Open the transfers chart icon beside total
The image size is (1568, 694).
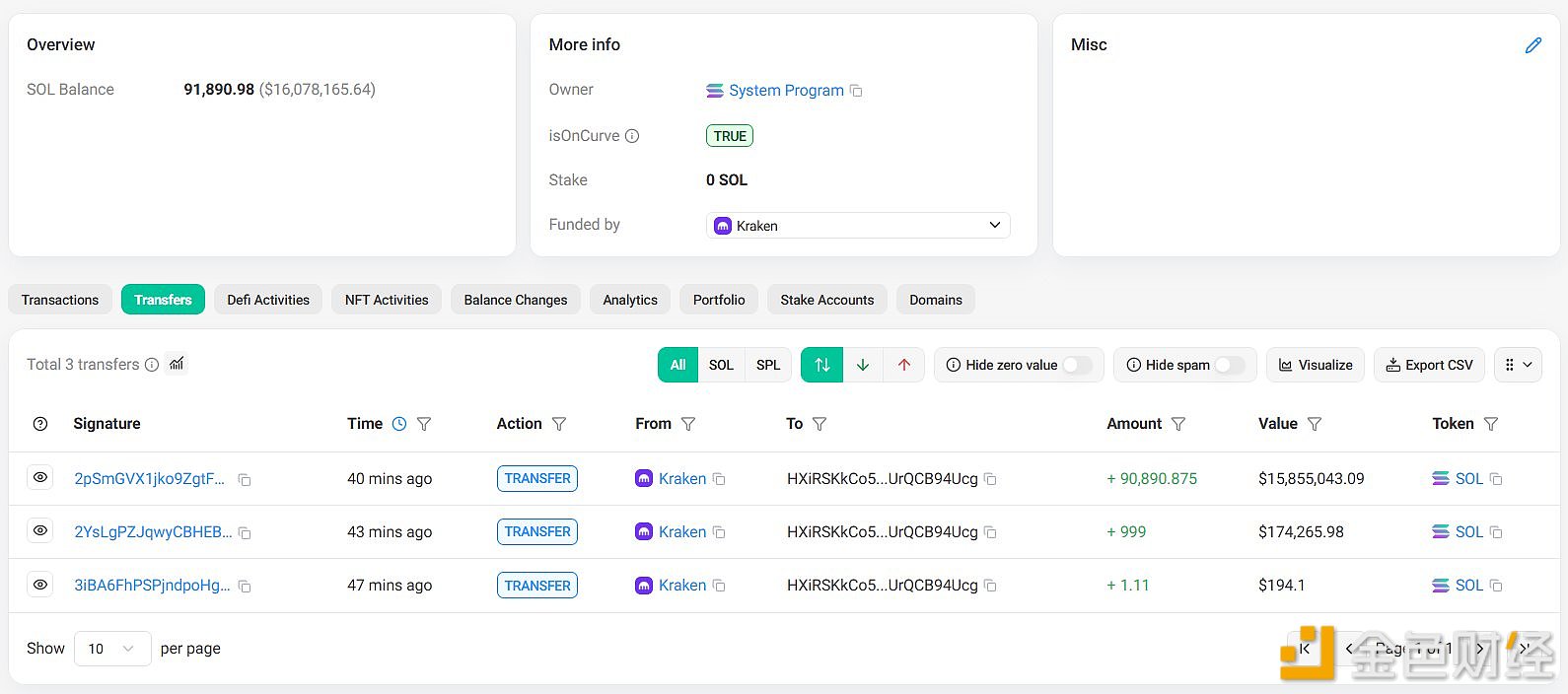tap(177, 364)
